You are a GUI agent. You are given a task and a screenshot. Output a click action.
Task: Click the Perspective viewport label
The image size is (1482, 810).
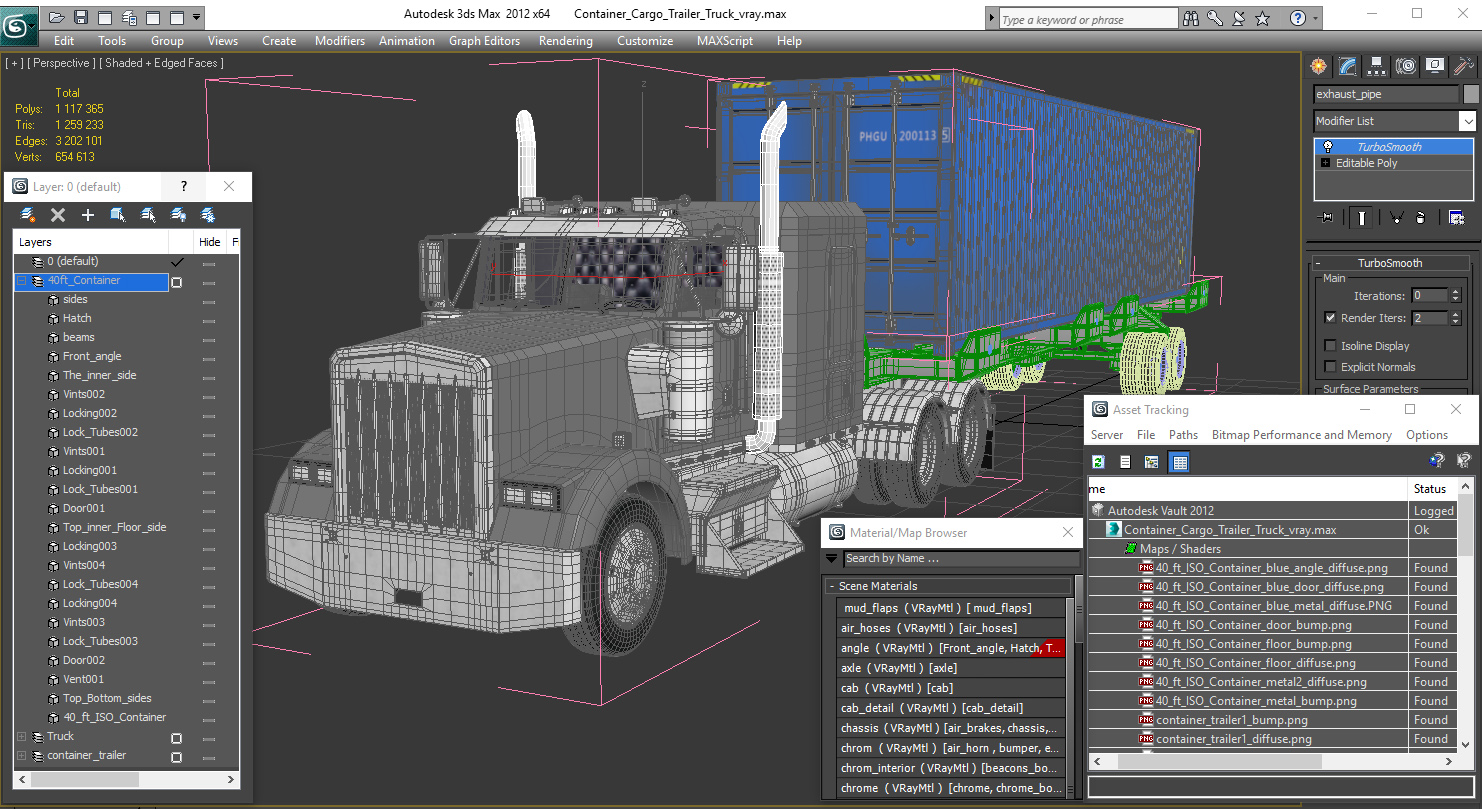point(61,63)
